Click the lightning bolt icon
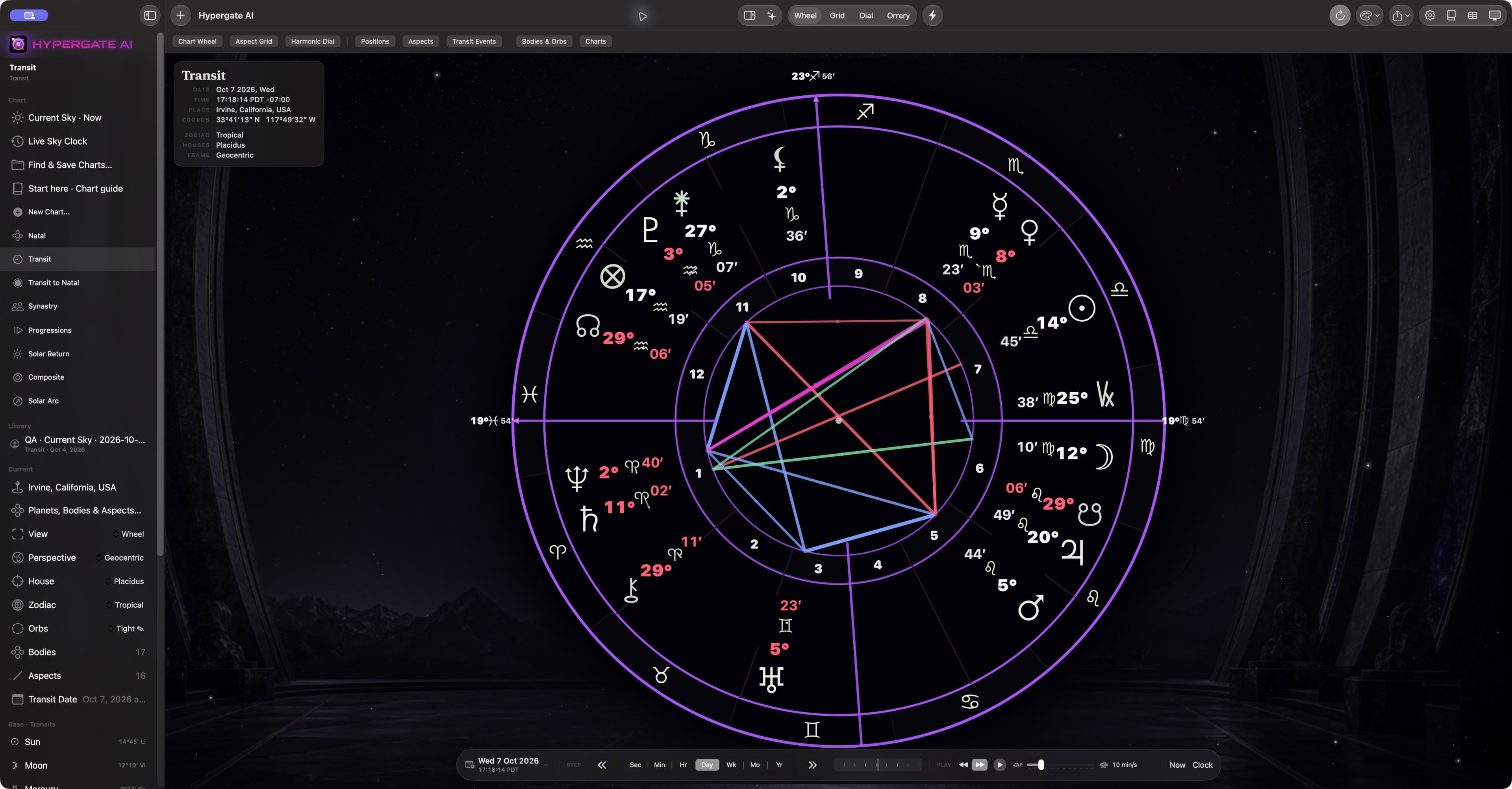This screenshot has height=789, width=1512. [932, 15]
